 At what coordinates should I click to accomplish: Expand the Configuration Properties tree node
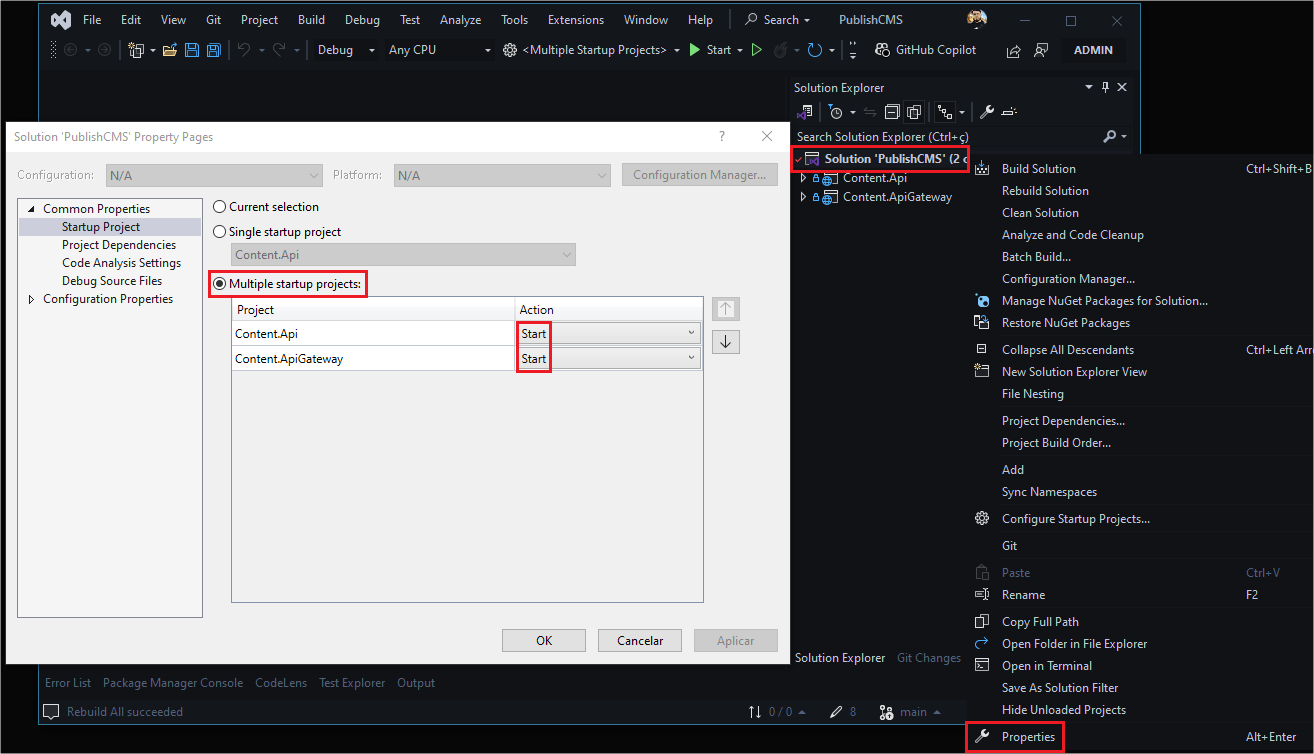pyautogui.click(x=31, y=299)
